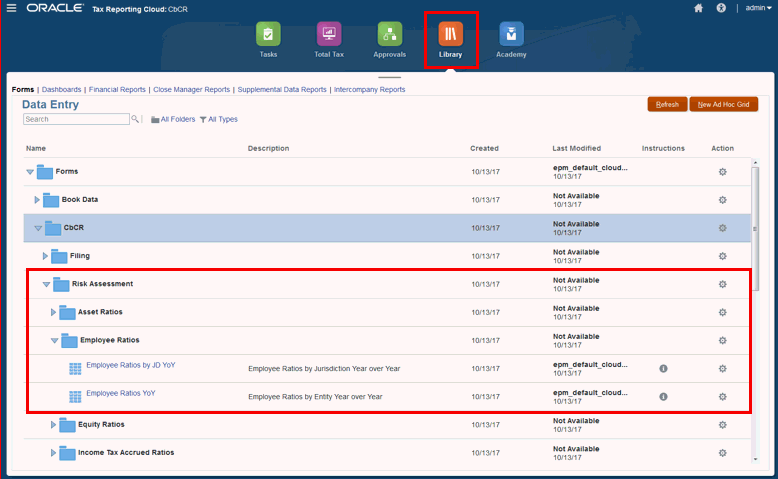Expand the Equity Ratios folder
Screen dimensions: 778x479
(x=53, y=424)
